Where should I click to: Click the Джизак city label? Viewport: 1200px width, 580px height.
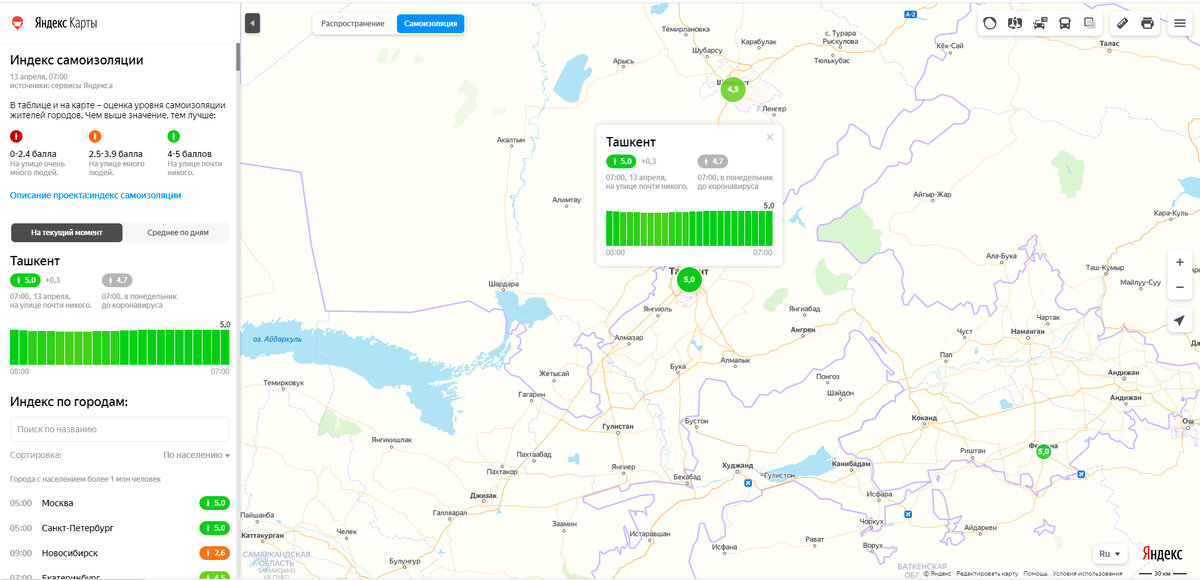point(483,496)
